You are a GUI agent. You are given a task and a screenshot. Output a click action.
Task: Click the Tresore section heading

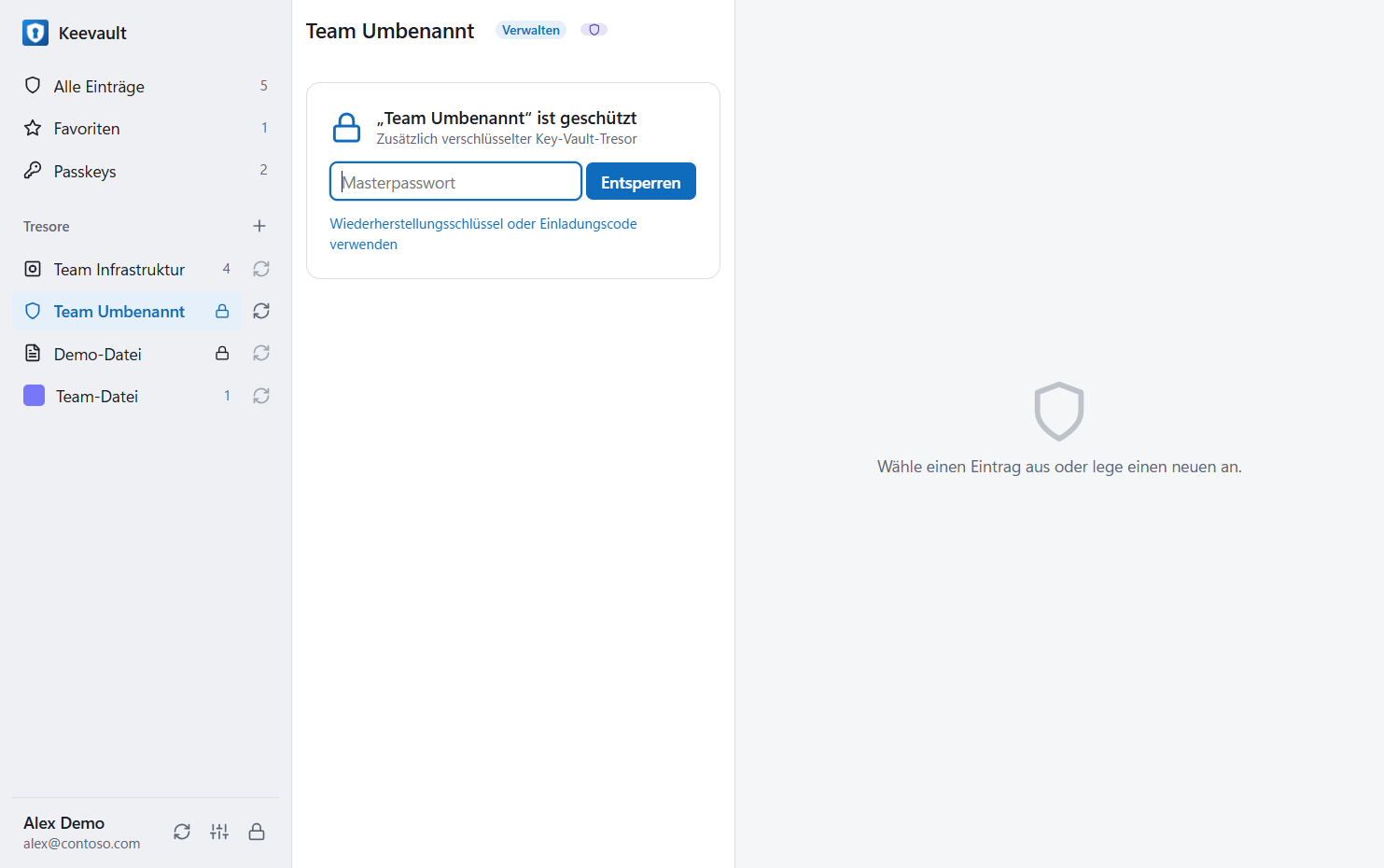point(47,227)
